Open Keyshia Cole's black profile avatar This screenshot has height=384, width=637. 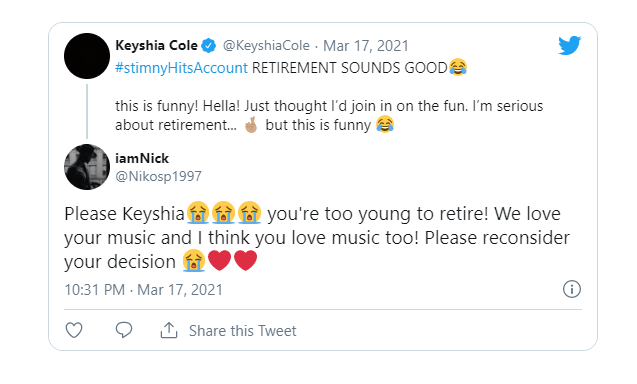coord(87,56)
